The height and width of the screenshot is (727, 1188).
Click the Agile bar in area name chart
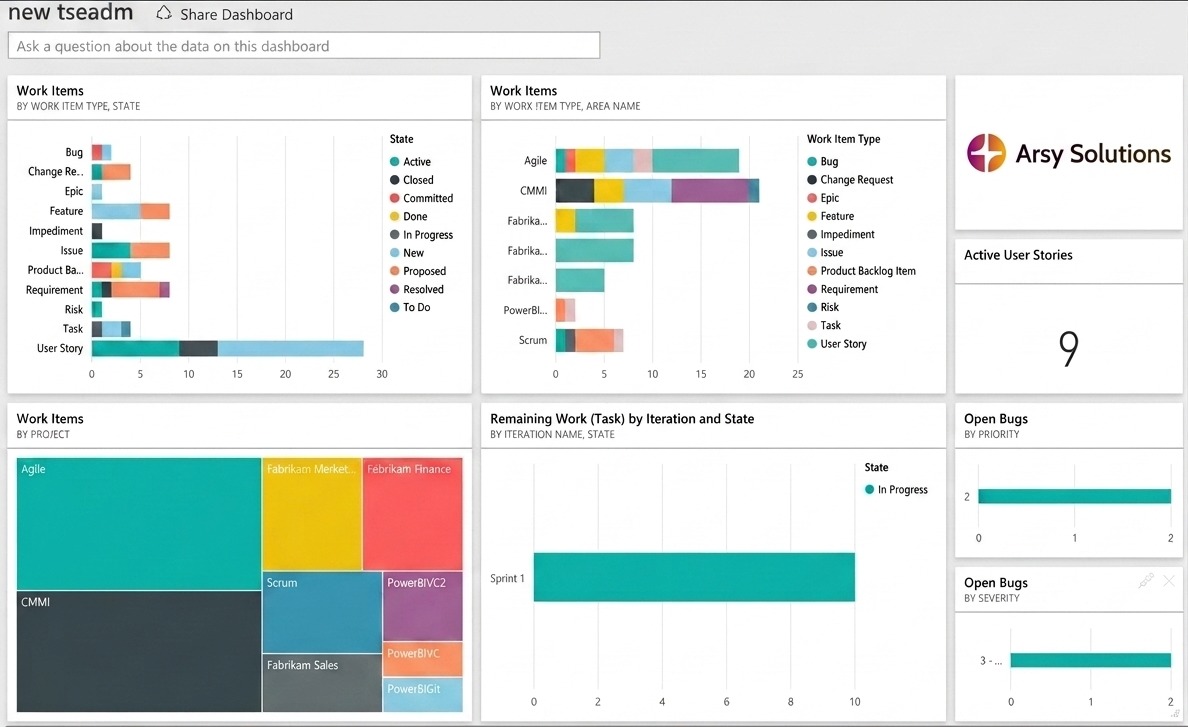click(x=647, y=161)
